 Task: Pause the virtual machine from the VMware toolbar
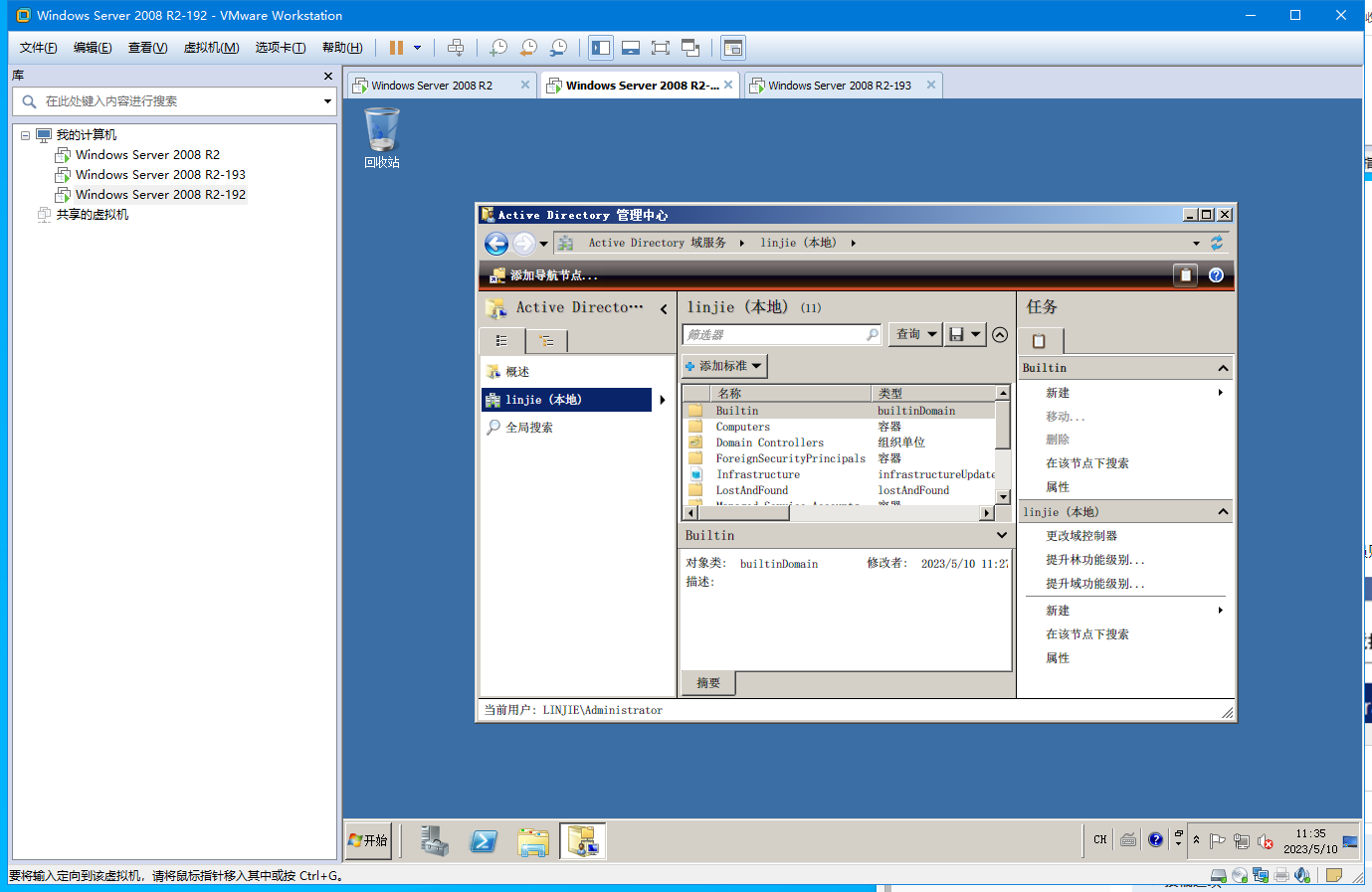click(396, 48)
